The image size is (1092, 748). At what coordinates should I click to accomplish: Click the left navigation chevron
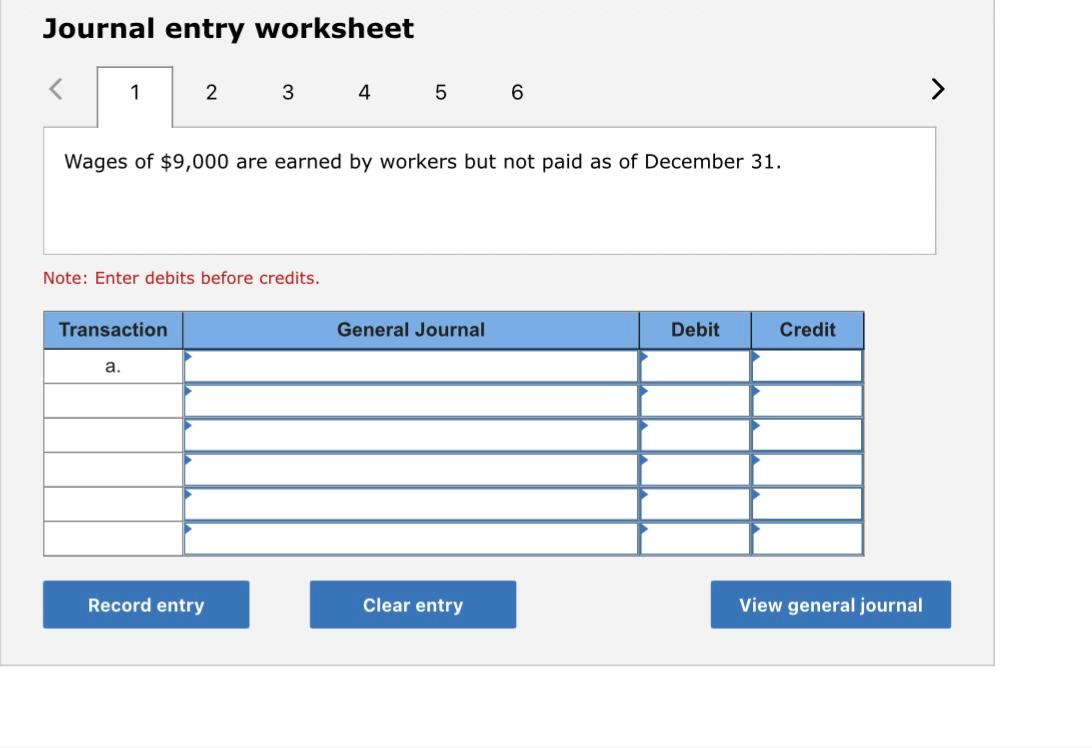coord(55,89)
